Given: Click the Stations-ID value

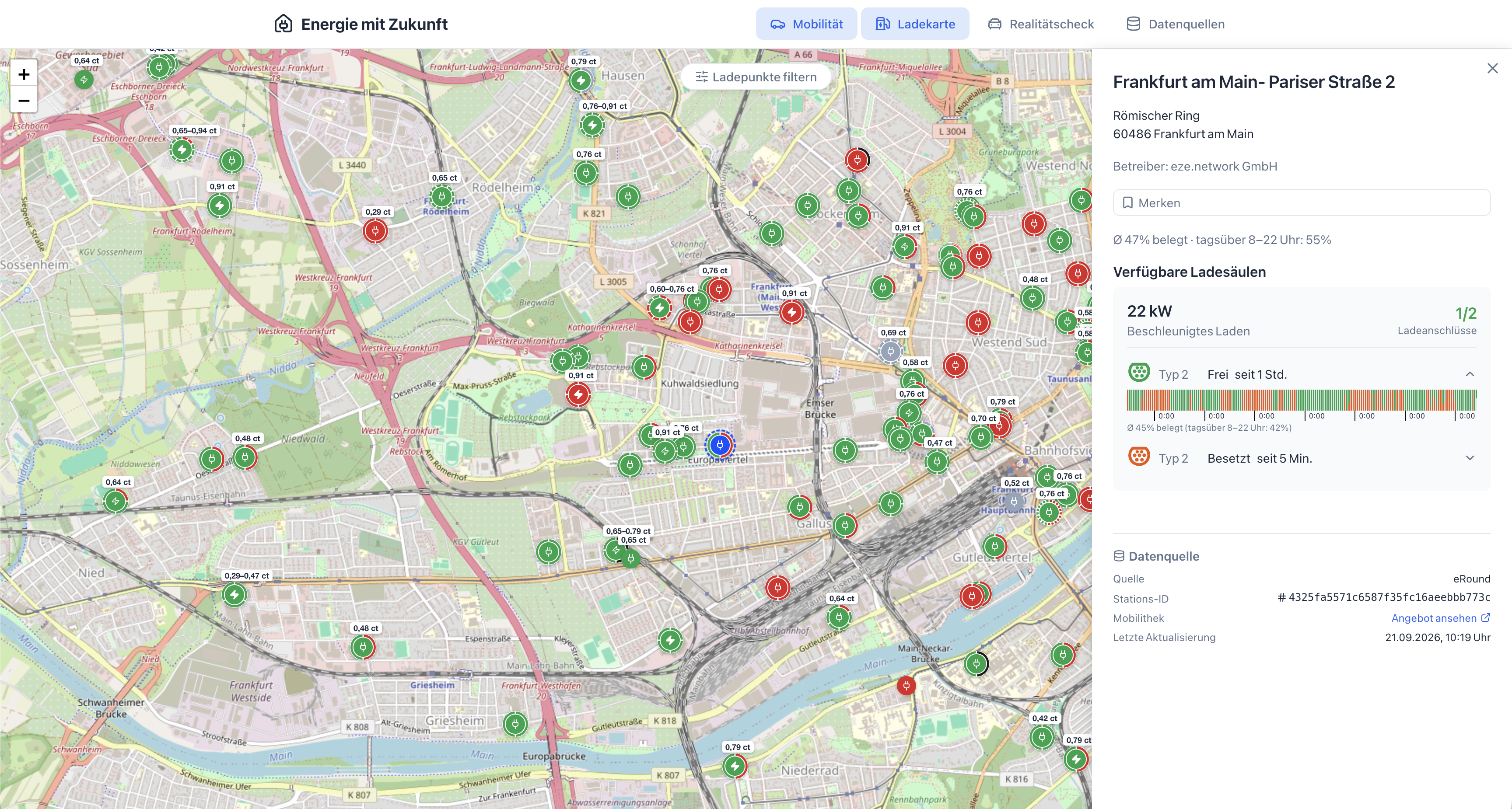Looking at the screenshot, I should pyautogui.click(x=1383, y=598).
